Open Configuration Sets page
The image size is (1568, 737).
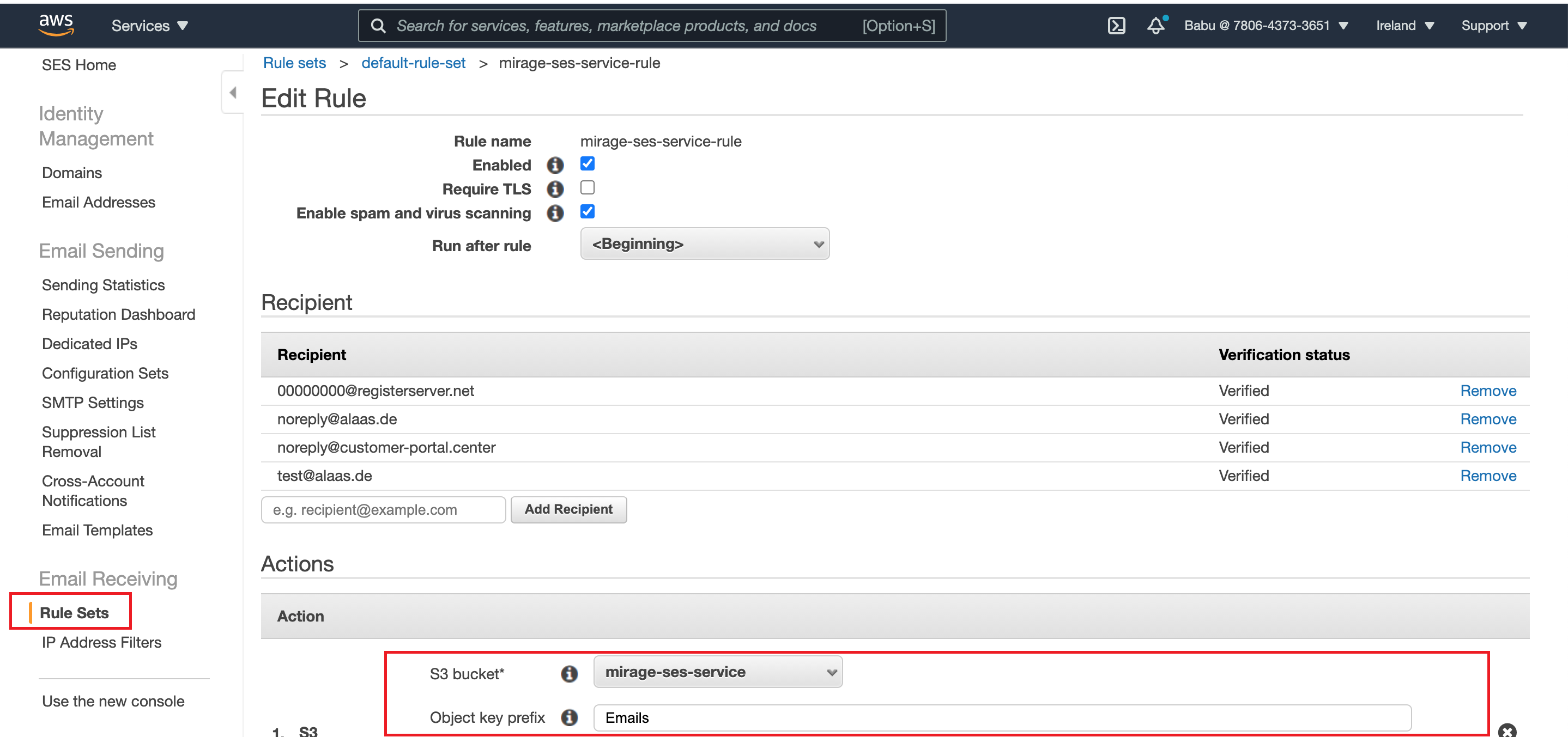click(105, 373)
